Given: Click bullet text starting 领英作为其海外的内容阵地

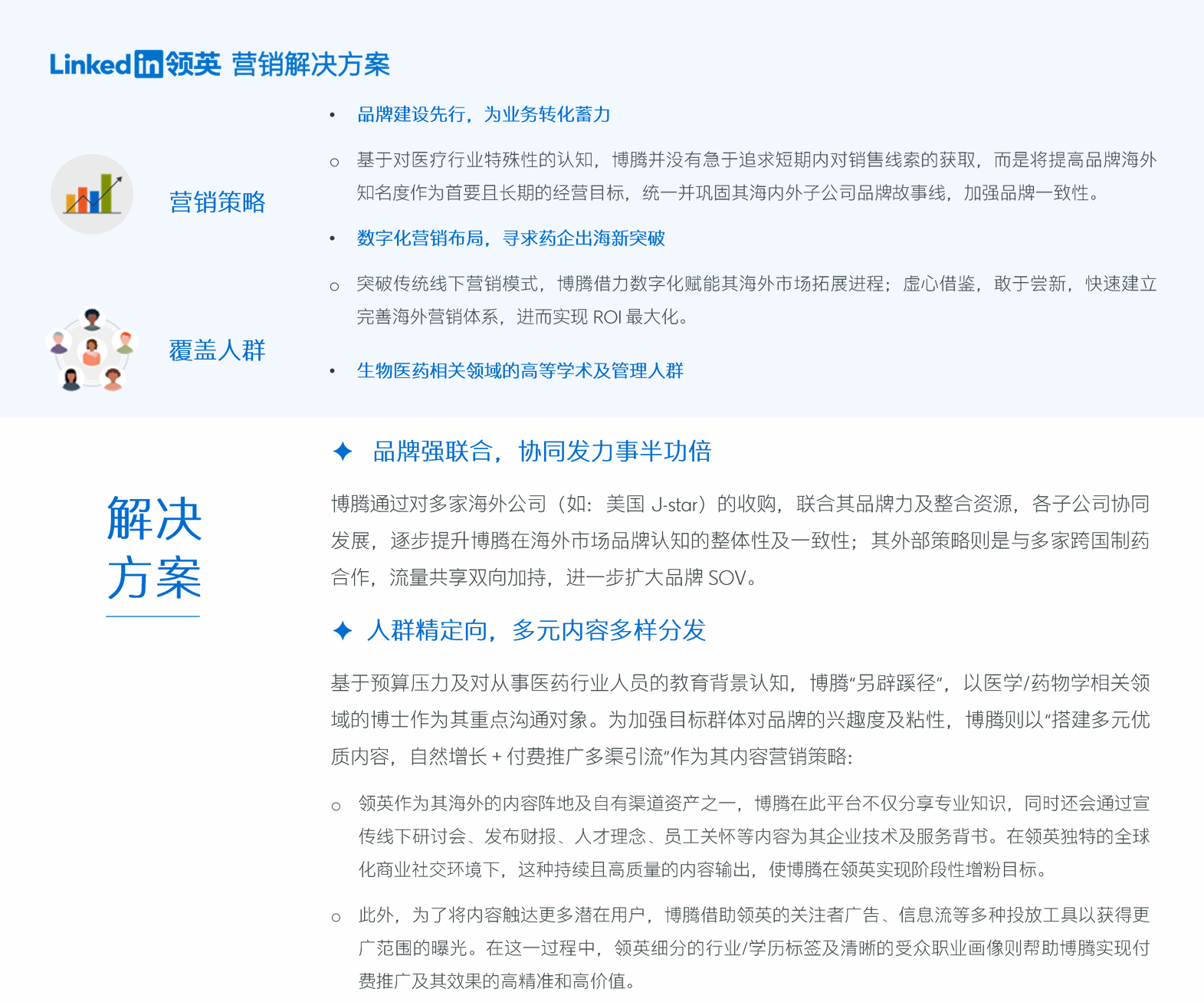Looking at the screenshot, I should [754, 836].
